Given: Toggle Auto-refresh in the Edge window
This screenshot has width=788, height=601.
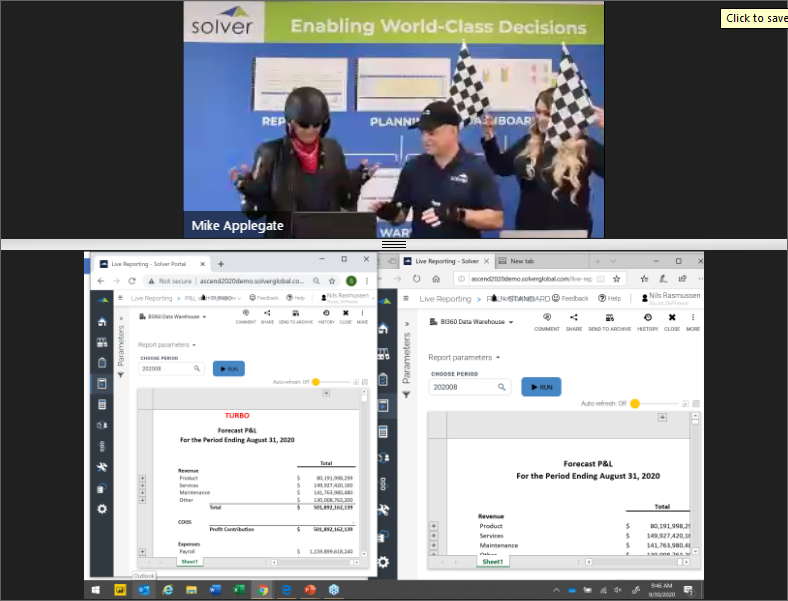Looking at the screenshot, I should click(635, 404).
